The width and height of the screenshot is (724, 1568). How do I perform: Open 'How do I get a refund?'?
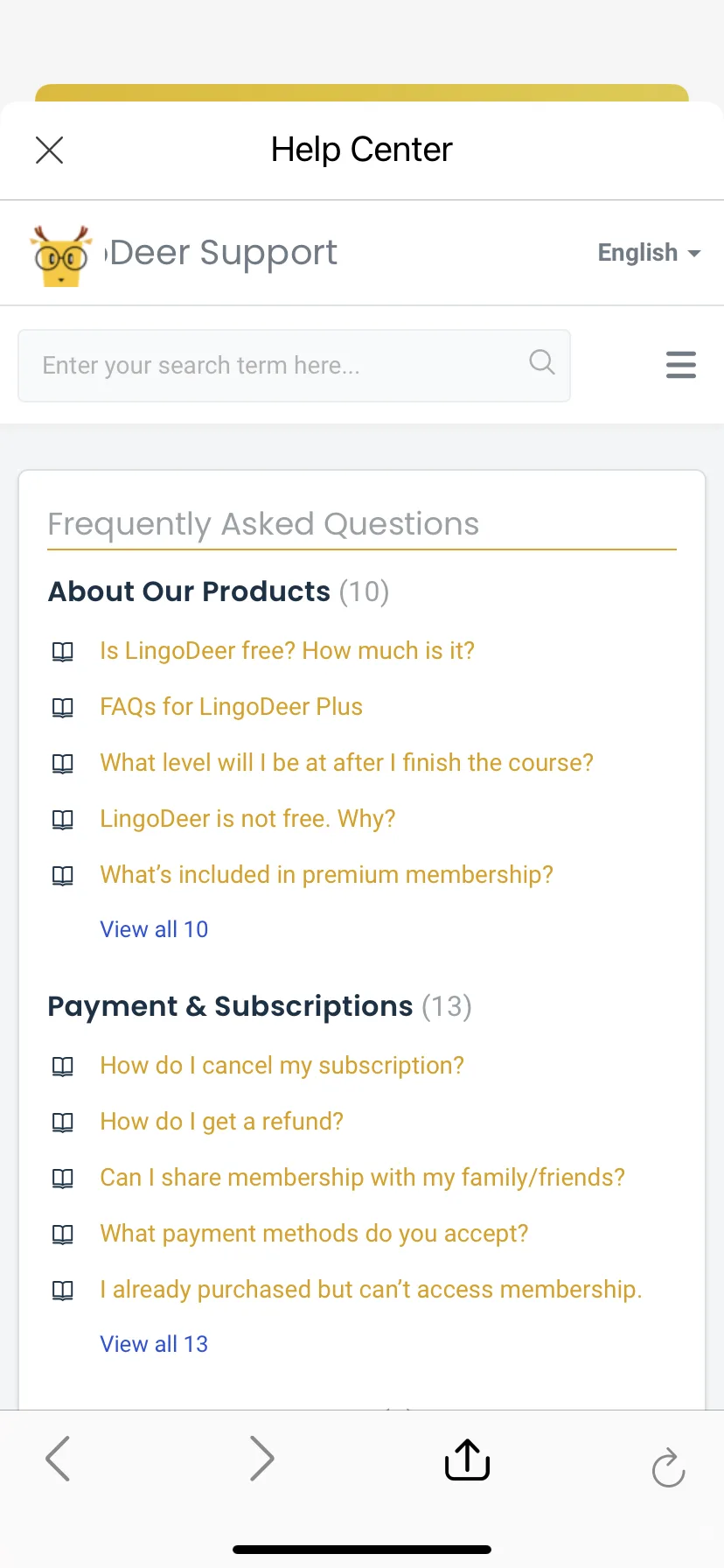[x=221, y=1122]
